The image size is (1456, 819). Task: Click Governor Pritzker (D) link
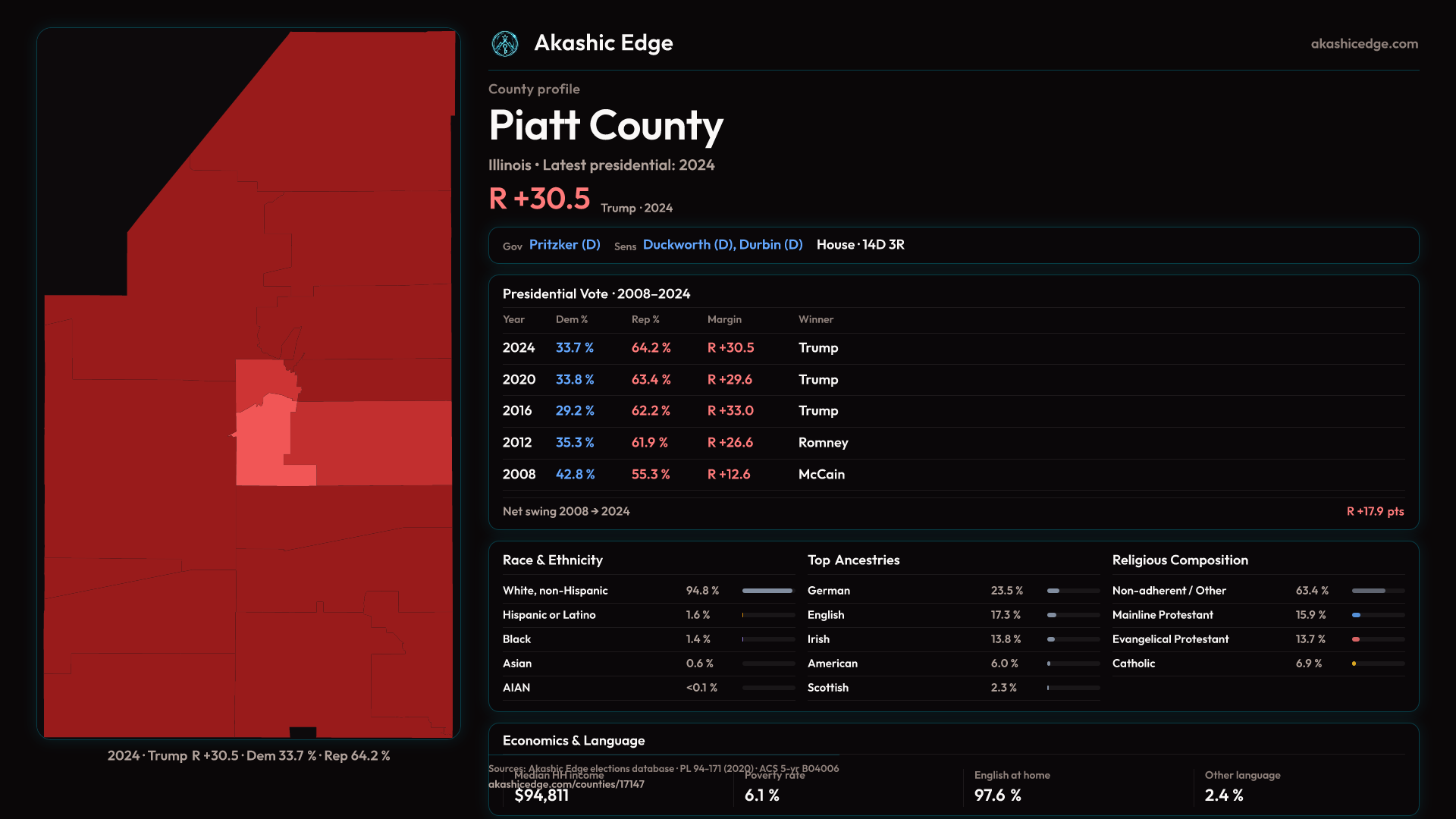(564, 245)
